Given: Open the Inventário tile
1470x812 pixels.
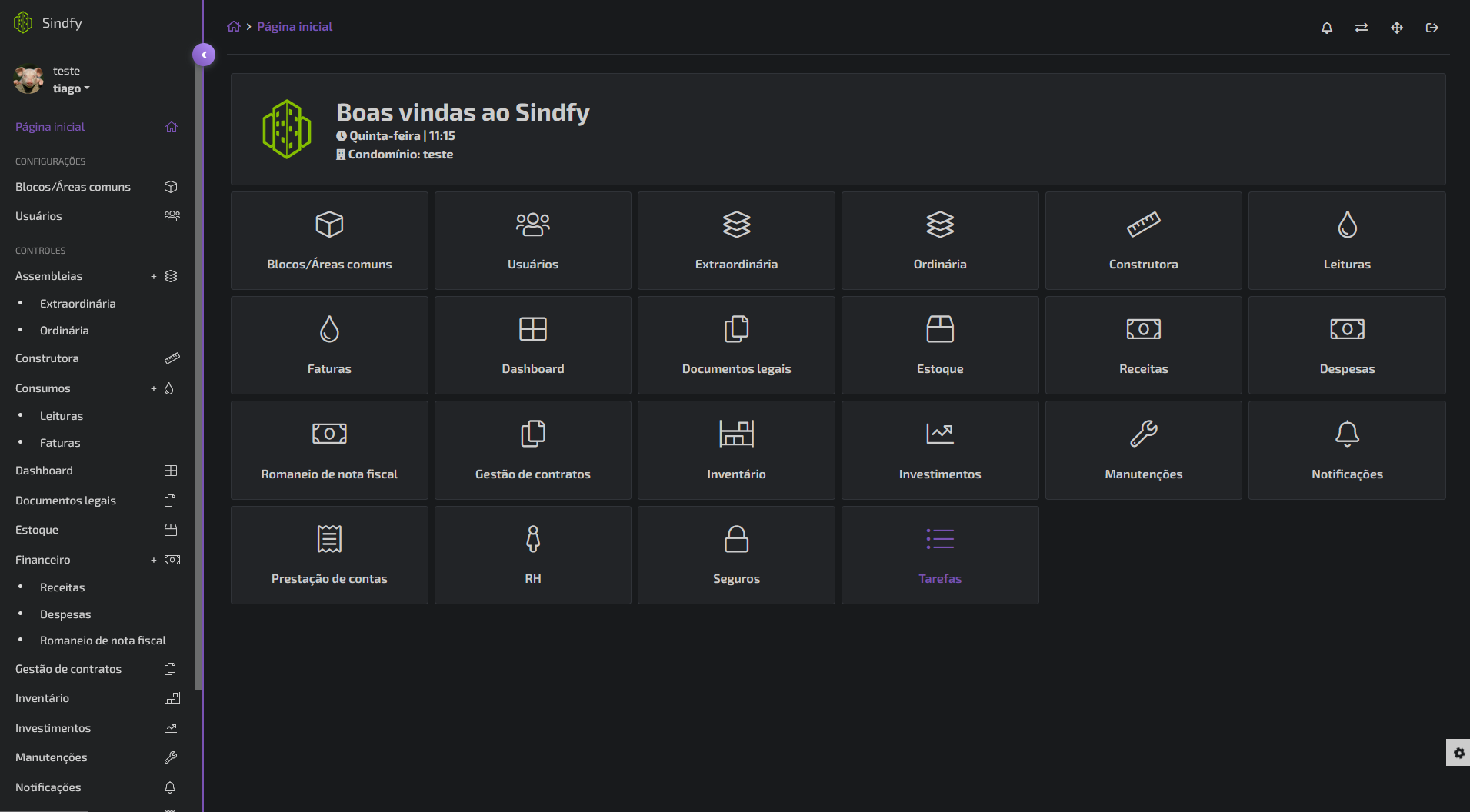Looking at the screenshot, I should coord(735,450).
